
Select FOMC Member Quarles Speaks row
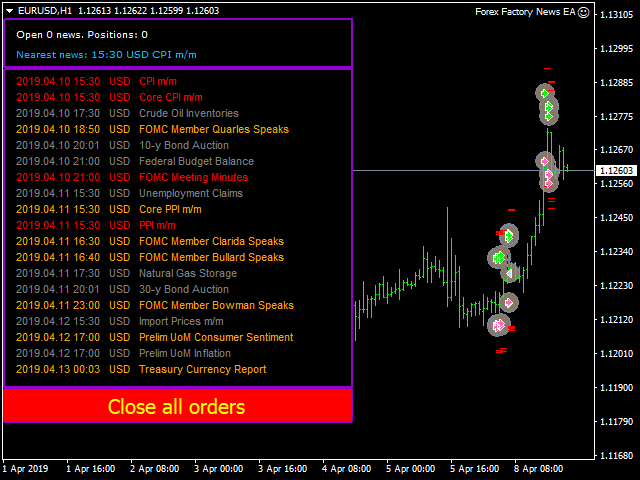pos(153,129)
